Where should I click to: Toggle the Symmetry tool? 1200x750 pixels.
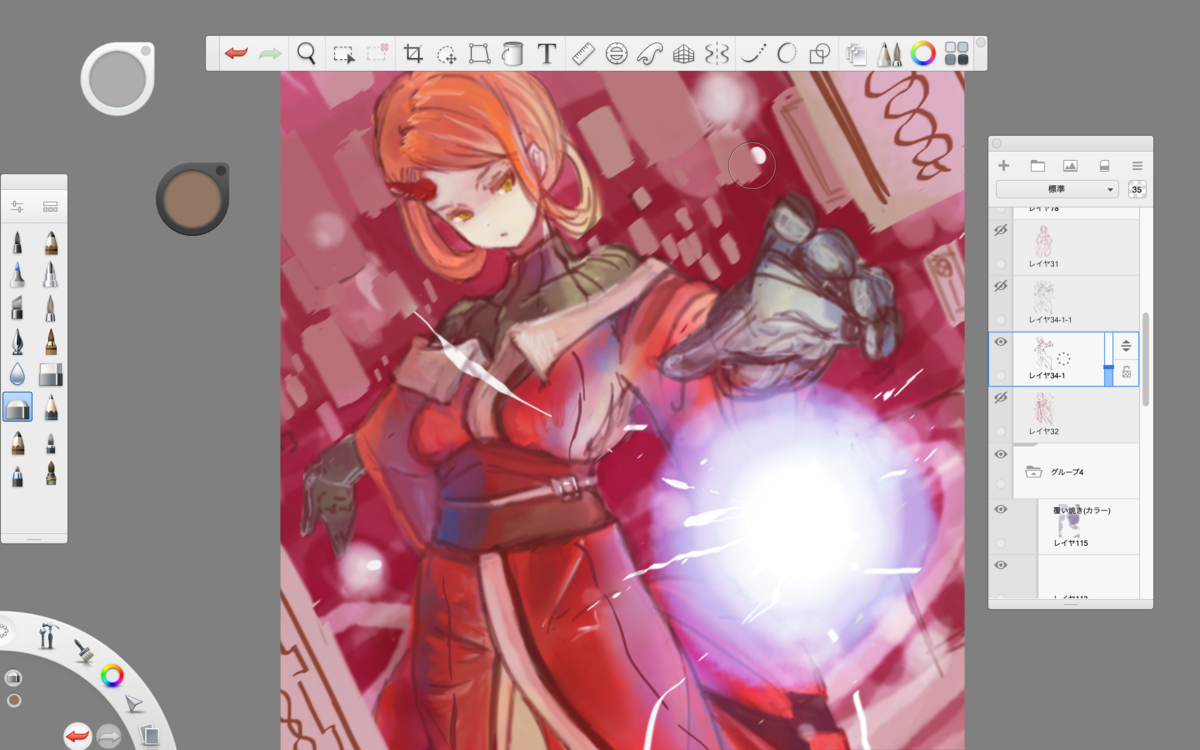716,53
